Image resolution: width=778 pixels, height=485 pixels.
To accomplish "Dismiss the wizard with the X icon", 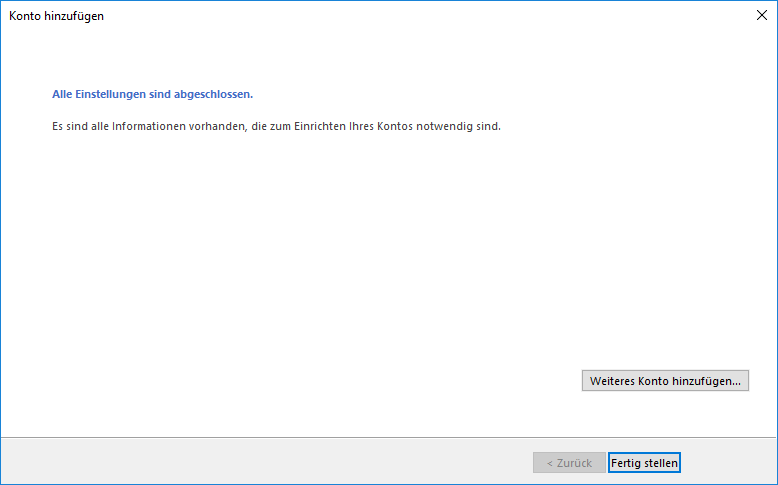I will click(x=761, y=15).
